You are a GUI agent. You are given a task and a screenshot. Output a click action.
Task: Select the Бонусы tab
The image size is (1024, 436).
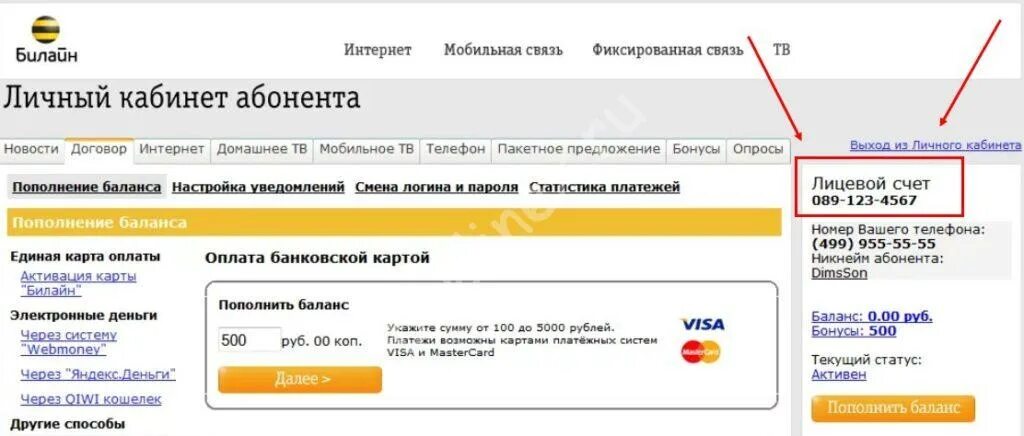[696, 149]
